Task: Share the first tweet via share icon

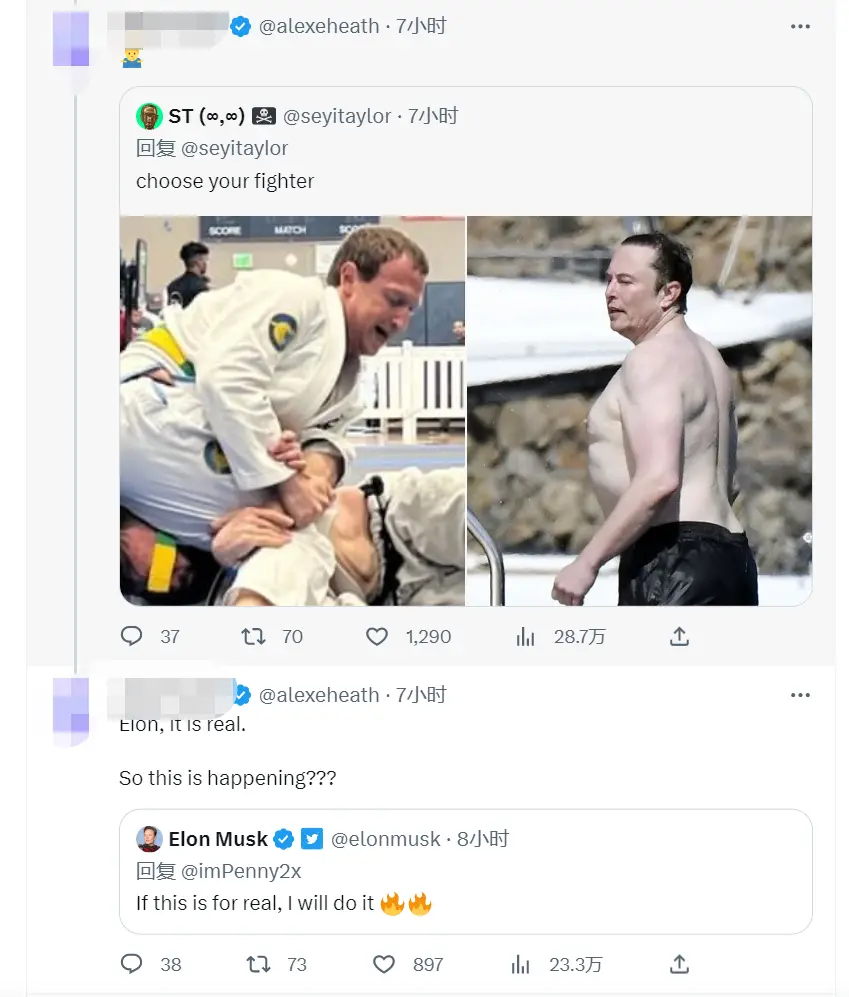Action: pos(679,636)
